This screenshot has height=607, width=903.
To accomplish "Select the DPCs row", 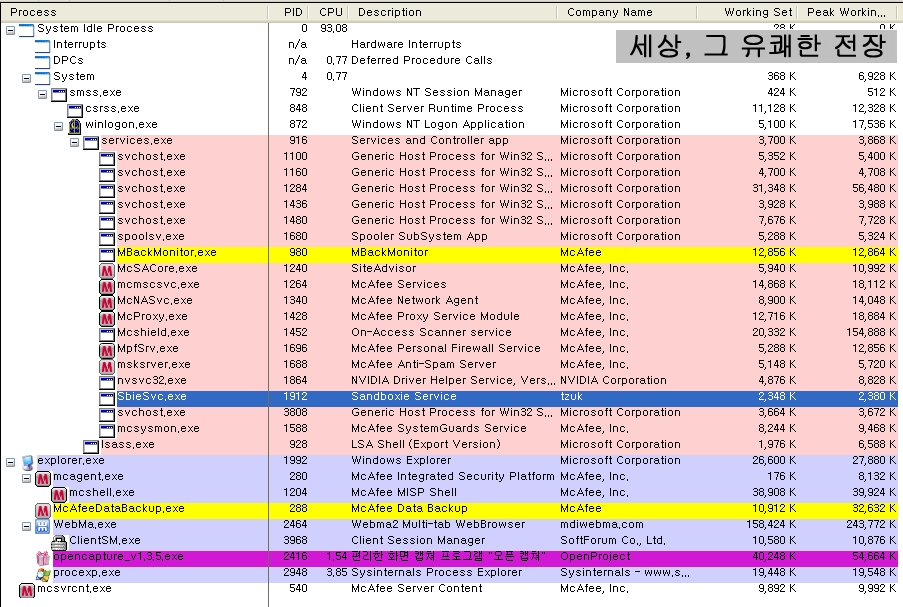I will pos(449,60).
